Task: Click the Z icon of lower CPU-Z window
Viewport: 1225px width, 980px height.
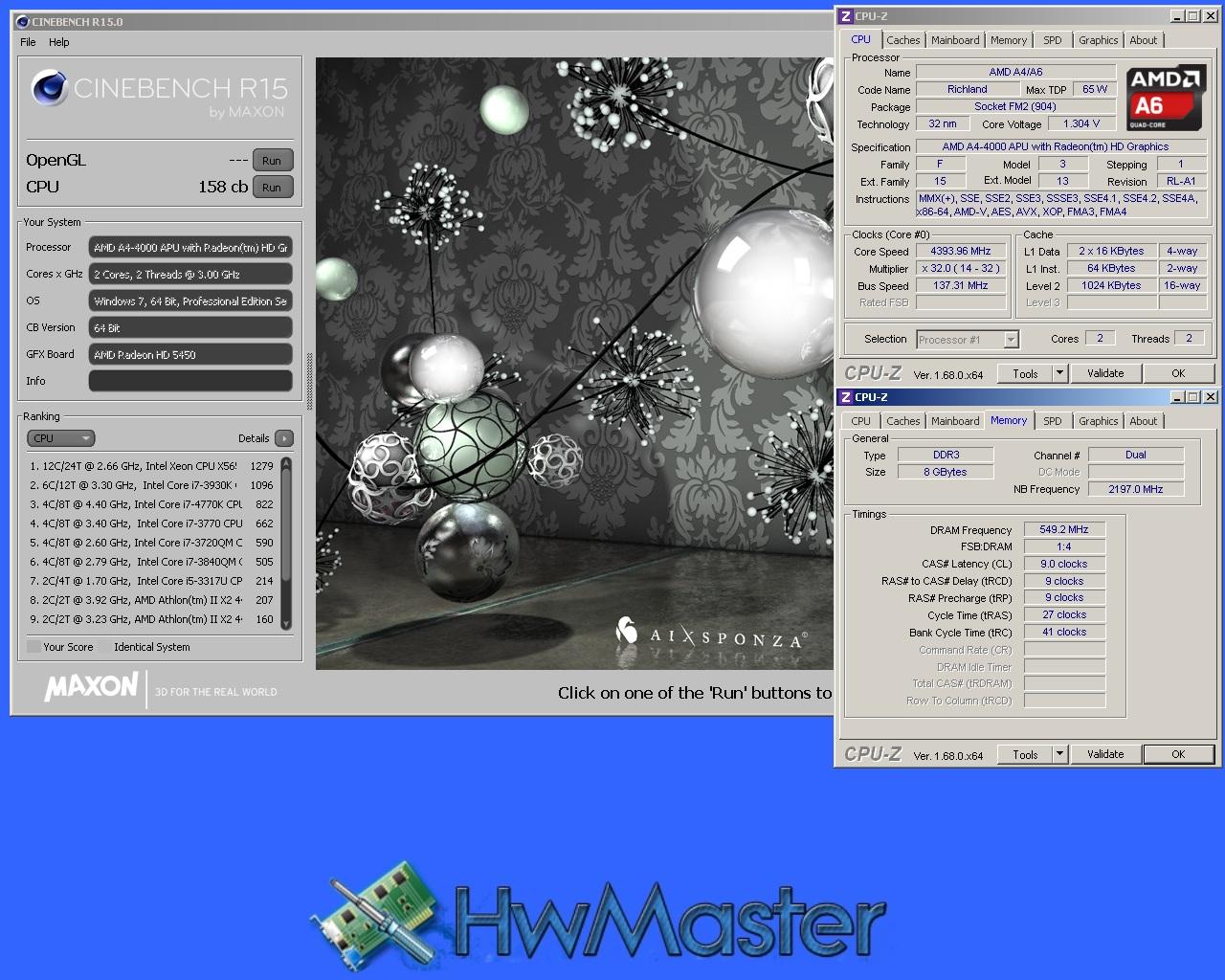Action: tap(845, 397)
